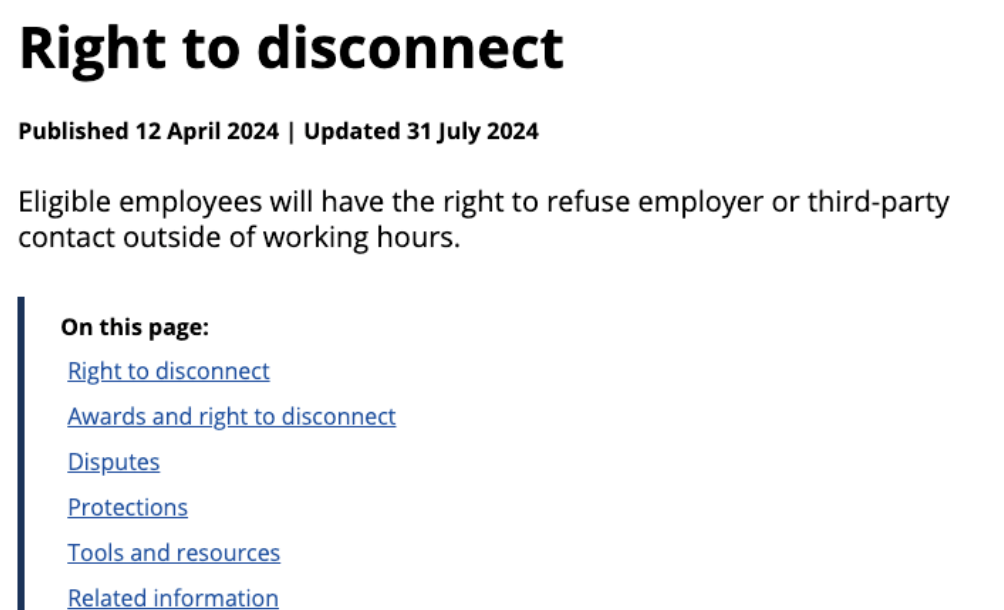Screen dimensions: 1004x610
Task: Go to the Disputes section link
Action: pyautogui.click(x=113, y=462)
